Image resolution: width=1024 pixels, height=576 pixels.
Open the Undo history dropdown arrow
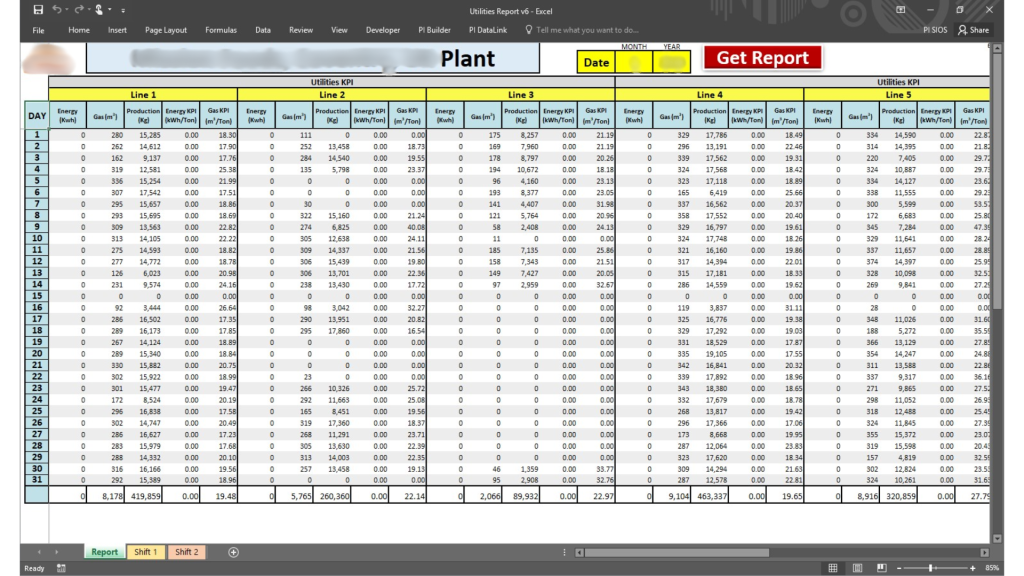click(67, 10)
